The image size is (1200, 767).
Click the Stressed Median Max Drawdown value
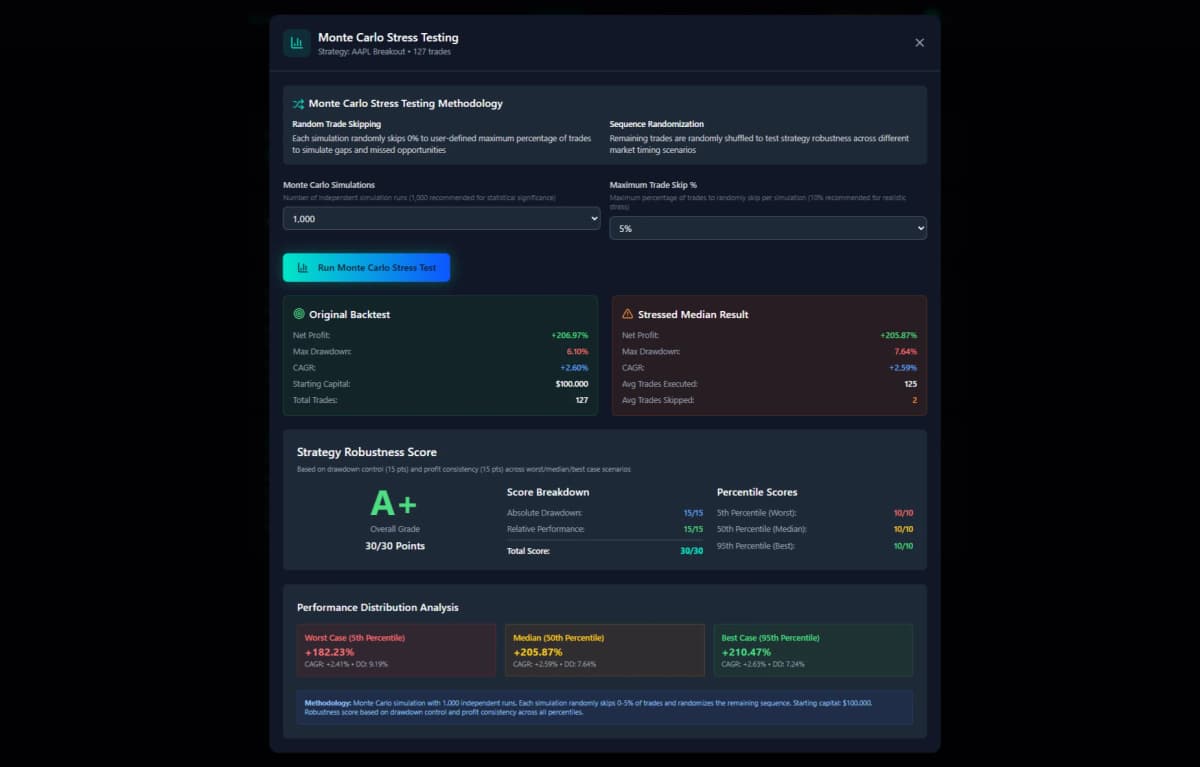[905, 351]
